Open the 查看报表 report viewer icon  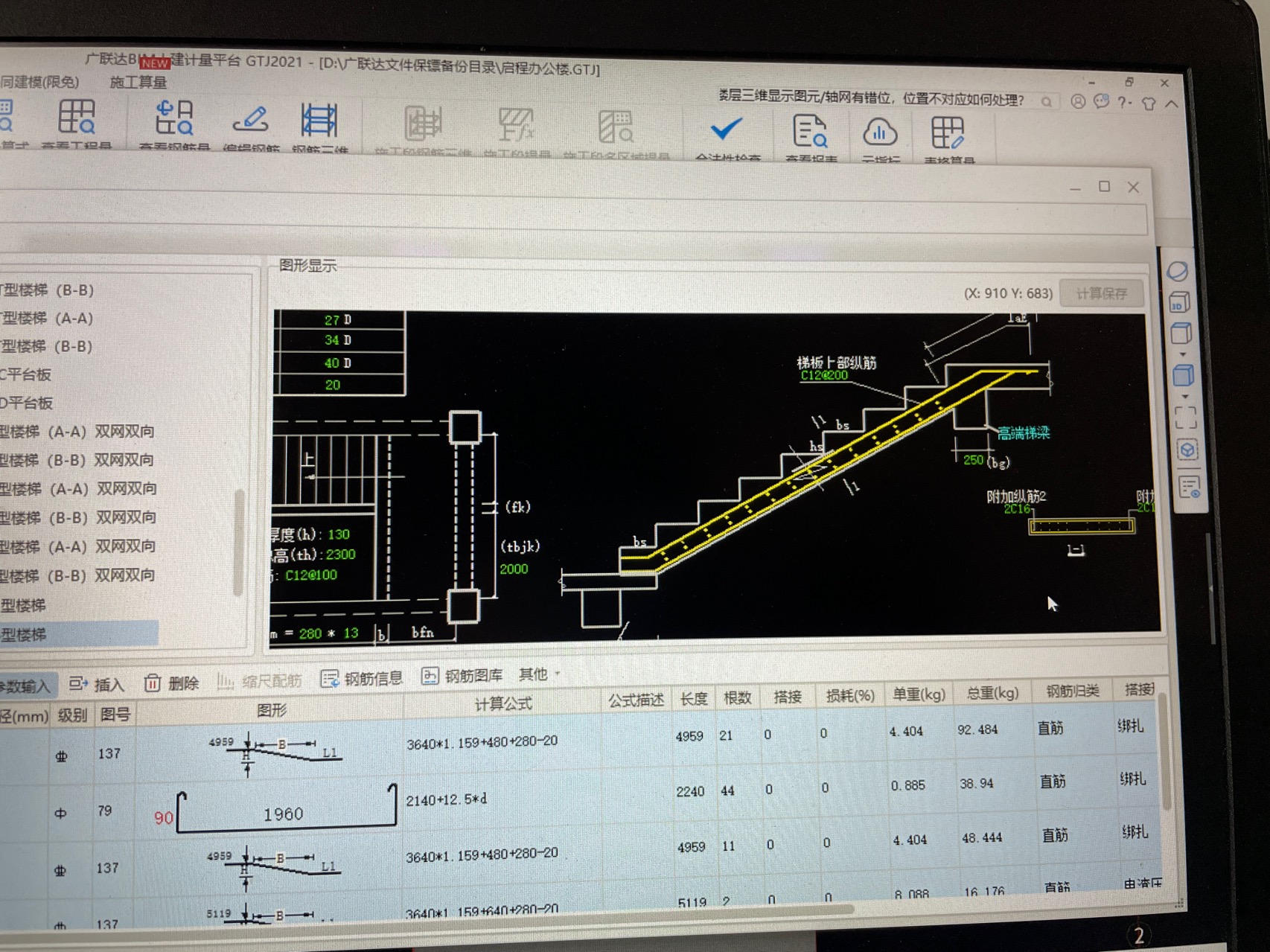pos(809,132)
